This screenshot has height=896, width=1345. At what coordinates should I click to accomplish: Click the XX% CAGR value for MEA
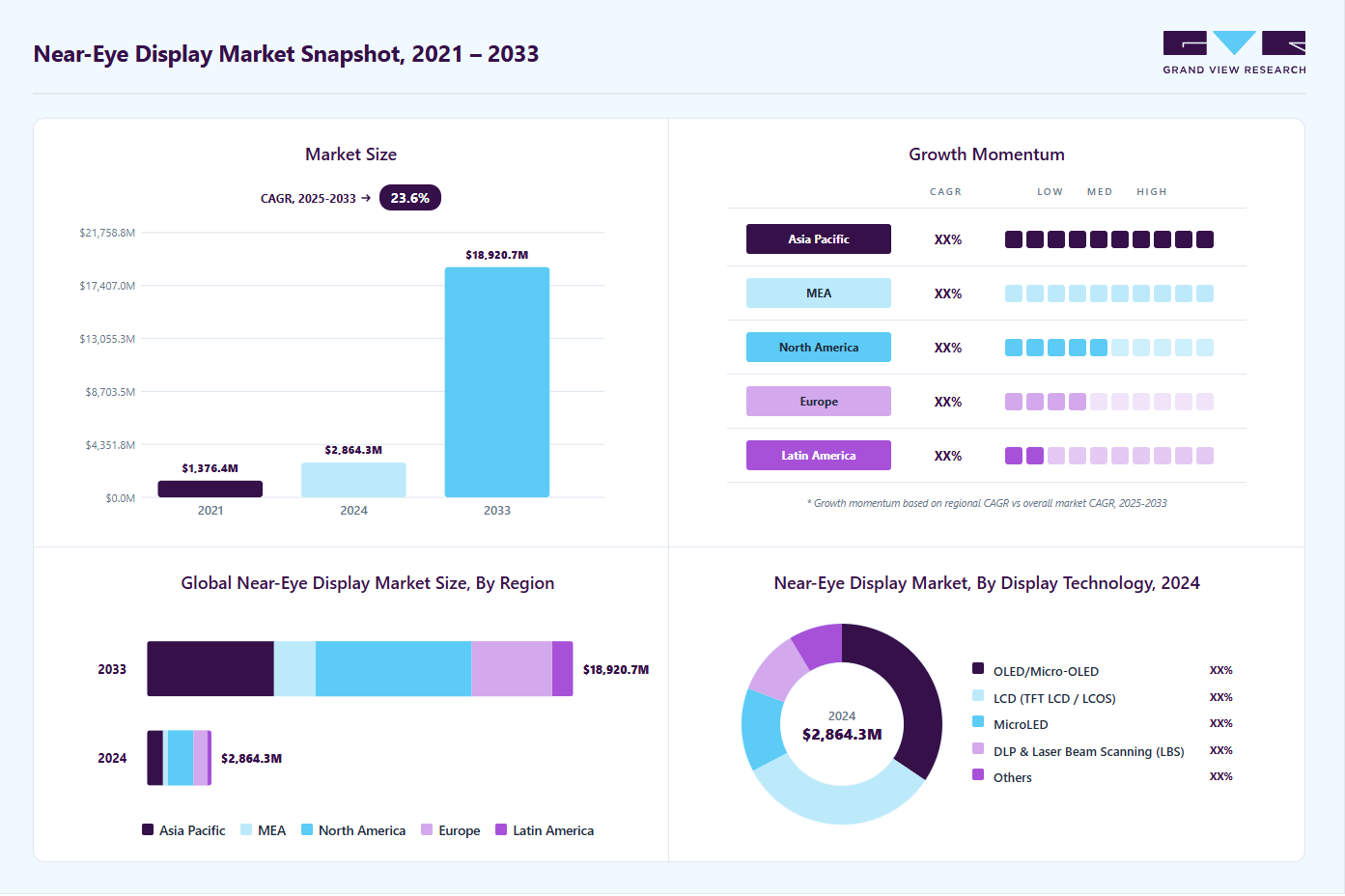[x=948, y=294]
